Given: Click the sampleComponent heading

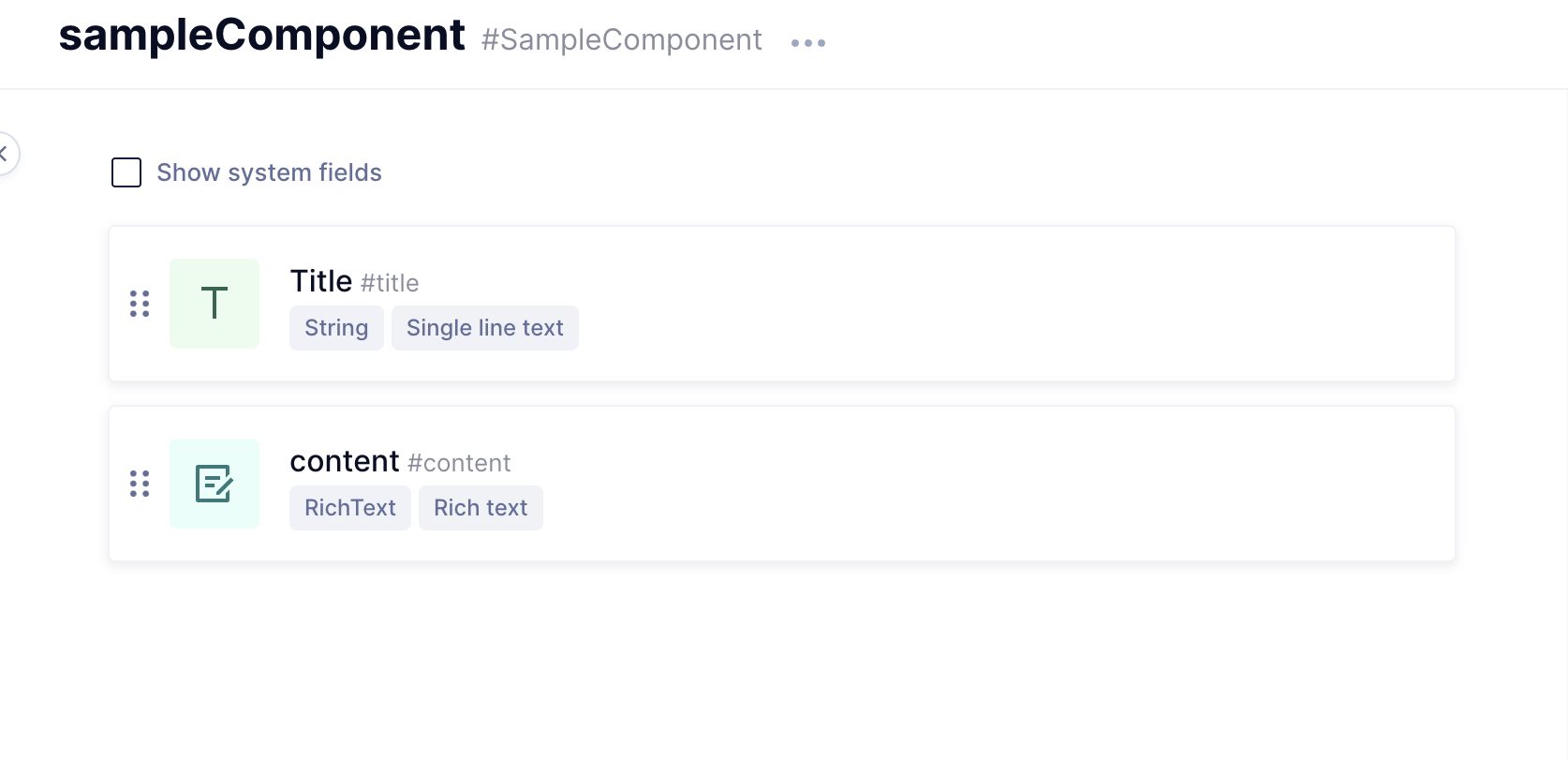Looking at the screenshot, I should [261, 36].
